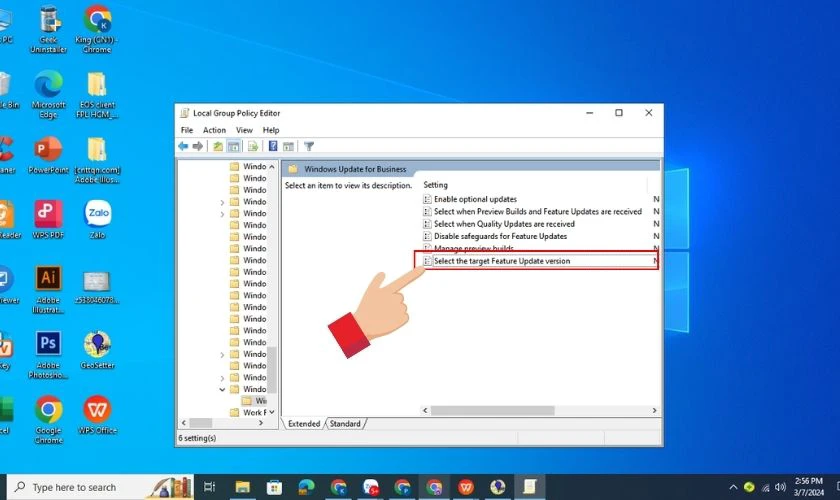Screen dimensions: 840x500
Task: Click the settings list scroll-left arrow
Action: [x=425, y=411]
